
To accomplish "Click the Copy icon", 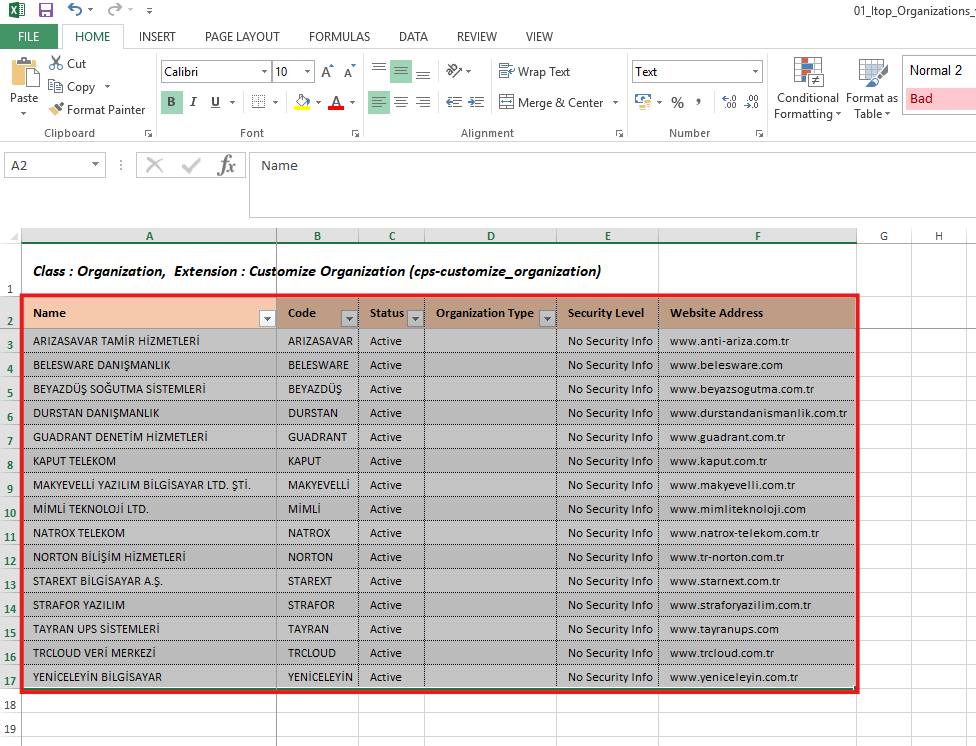I will click(x=56, y=87).
